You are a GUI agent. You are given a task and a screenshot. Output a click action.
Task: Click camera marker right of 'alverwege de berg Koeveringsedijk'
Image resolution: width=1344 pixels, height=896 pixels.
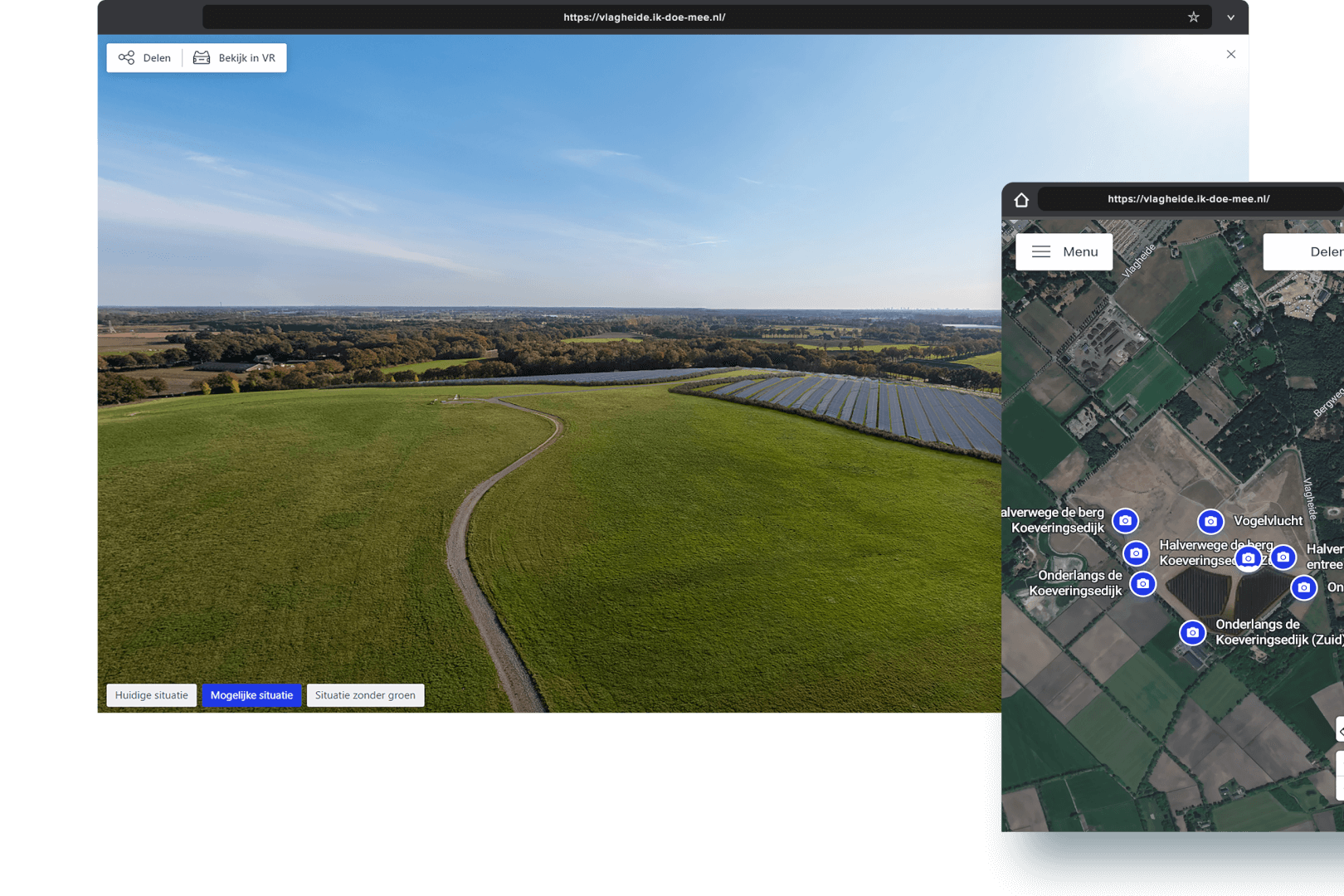1125,521
